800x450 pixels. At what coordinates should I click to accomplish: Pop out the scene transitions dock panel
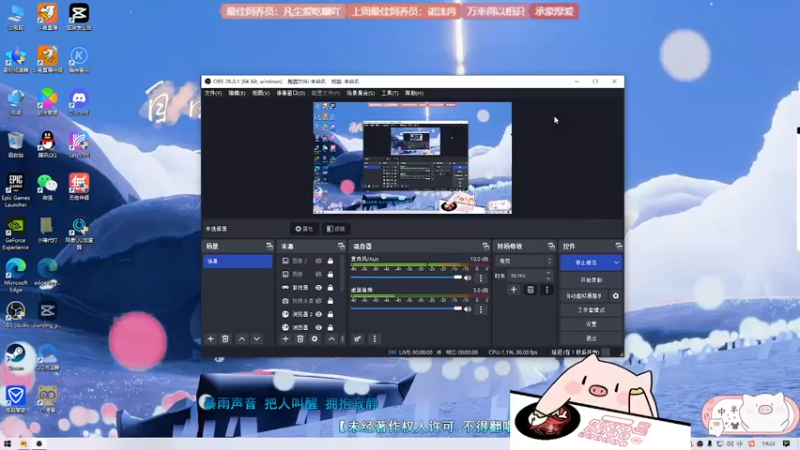[x=551, y=246]
